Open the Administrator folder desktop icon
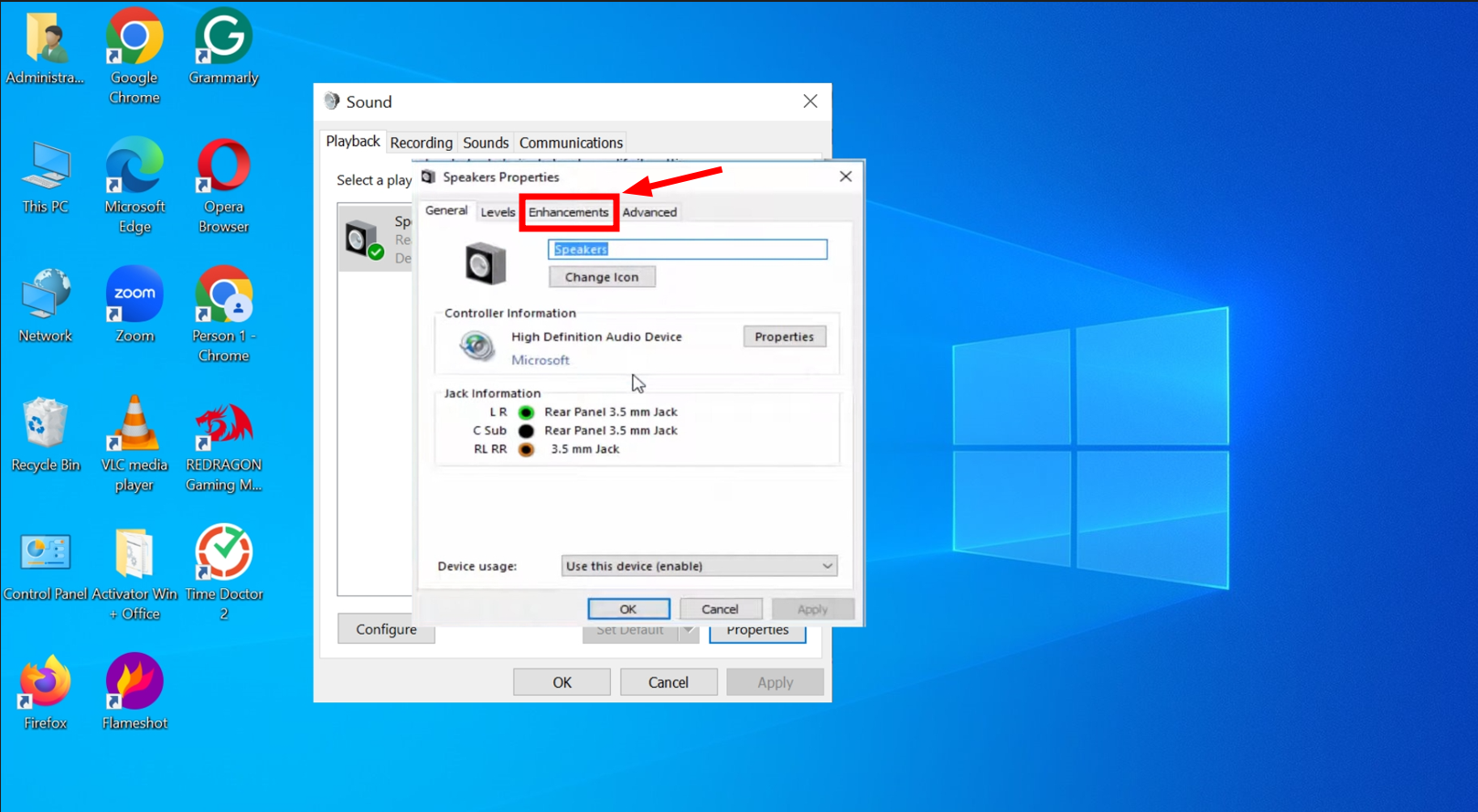Screen dimensions: 1478x812 pos(45,49)
